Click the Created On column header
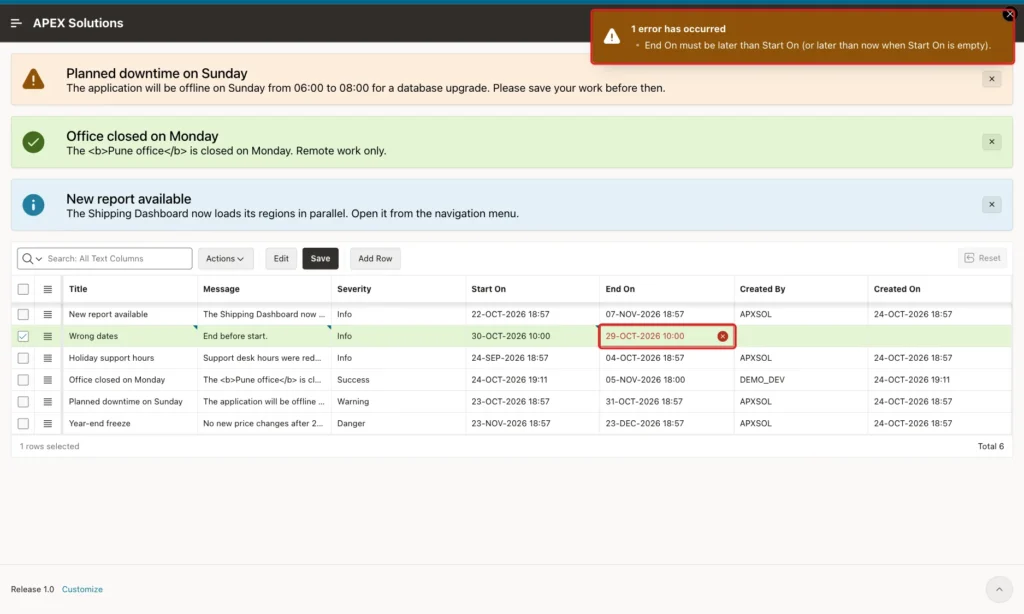 tap(939, 289)
